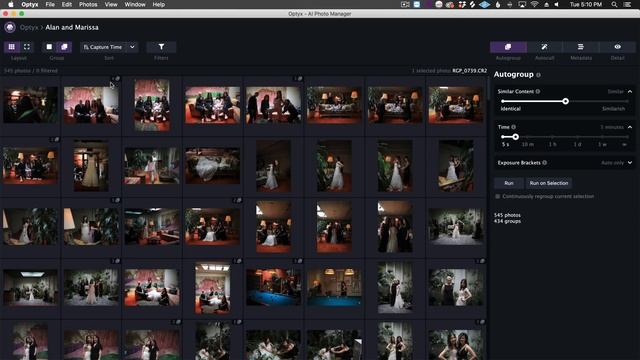Click Alan and Marissa breadcrumb
The width and height of the screenshot is (640, 360).
[x=72, y=27]
